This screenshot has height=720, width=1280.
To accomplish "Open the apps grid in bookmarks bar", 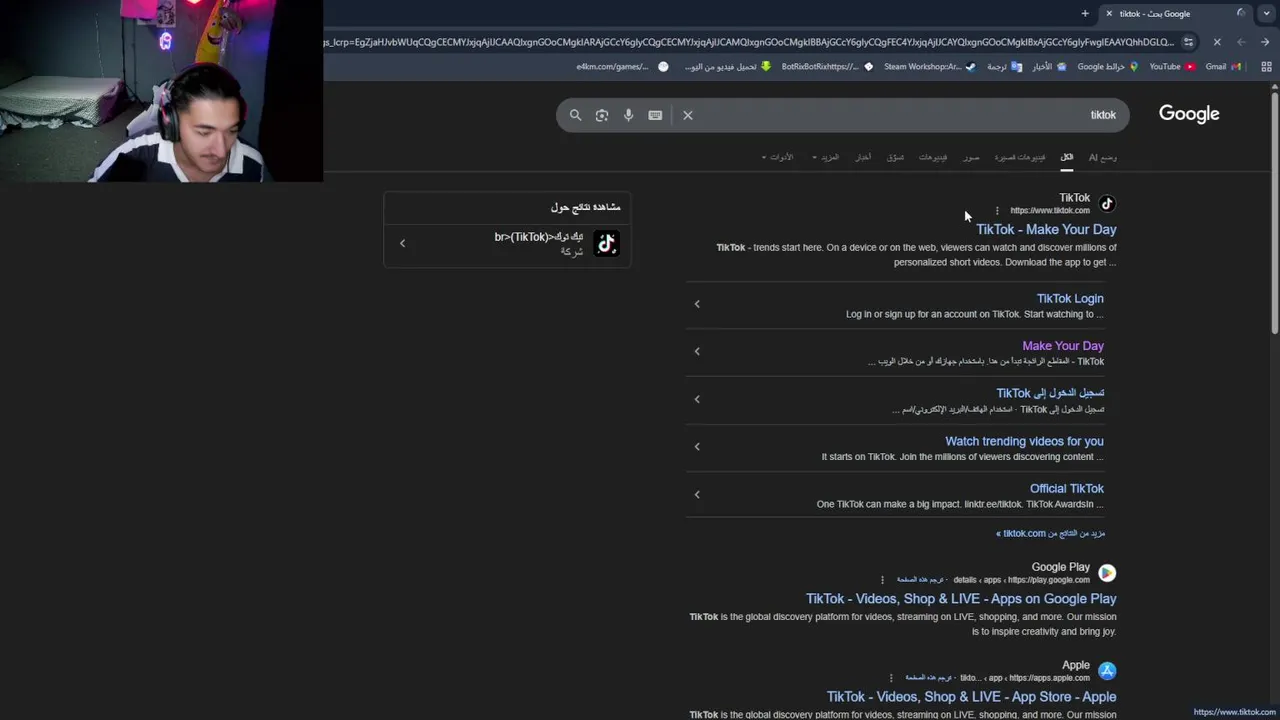I will (x=1266, y=67).
